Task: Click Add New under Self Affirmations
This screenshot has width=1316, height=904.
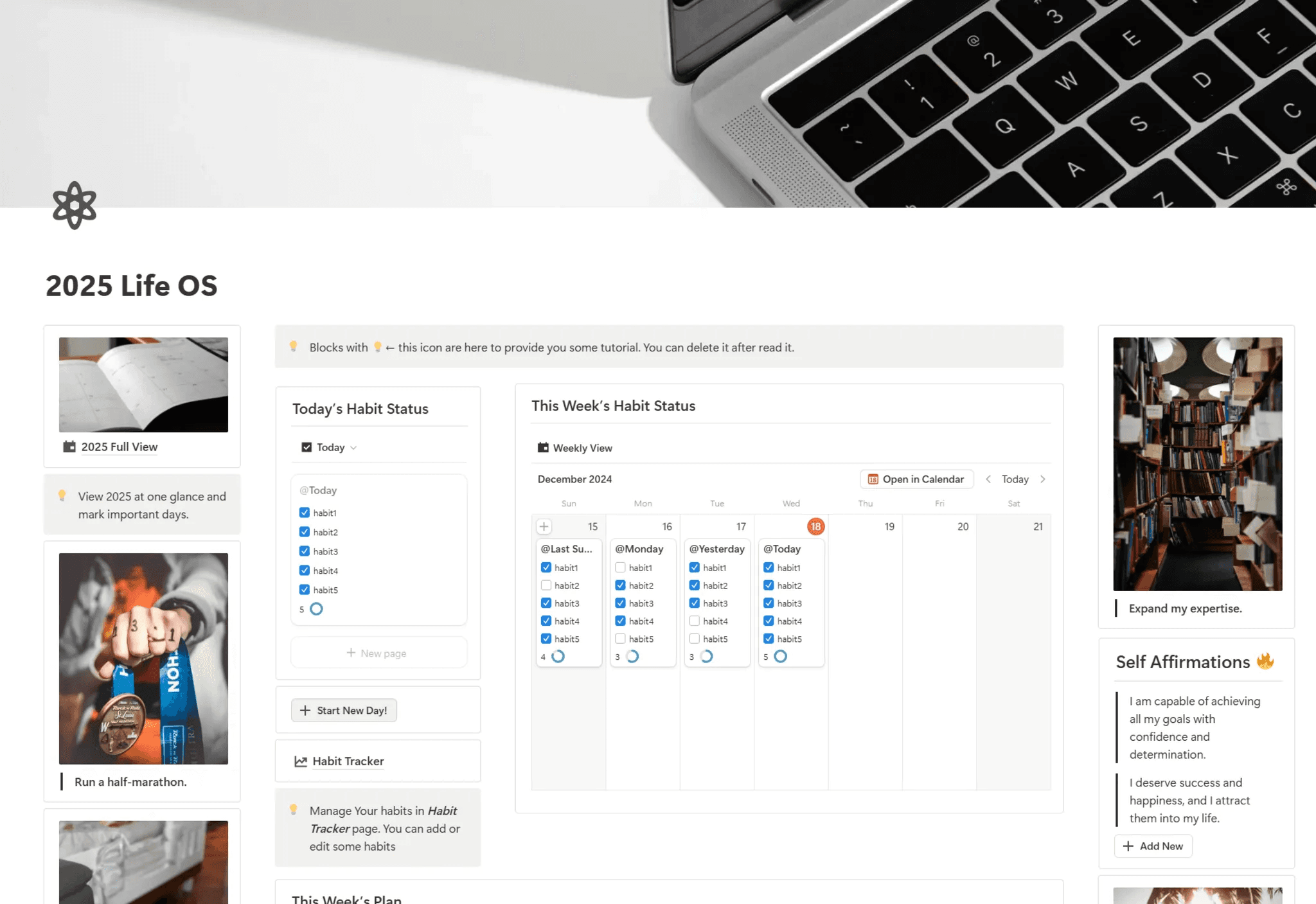Action: 1153,846
